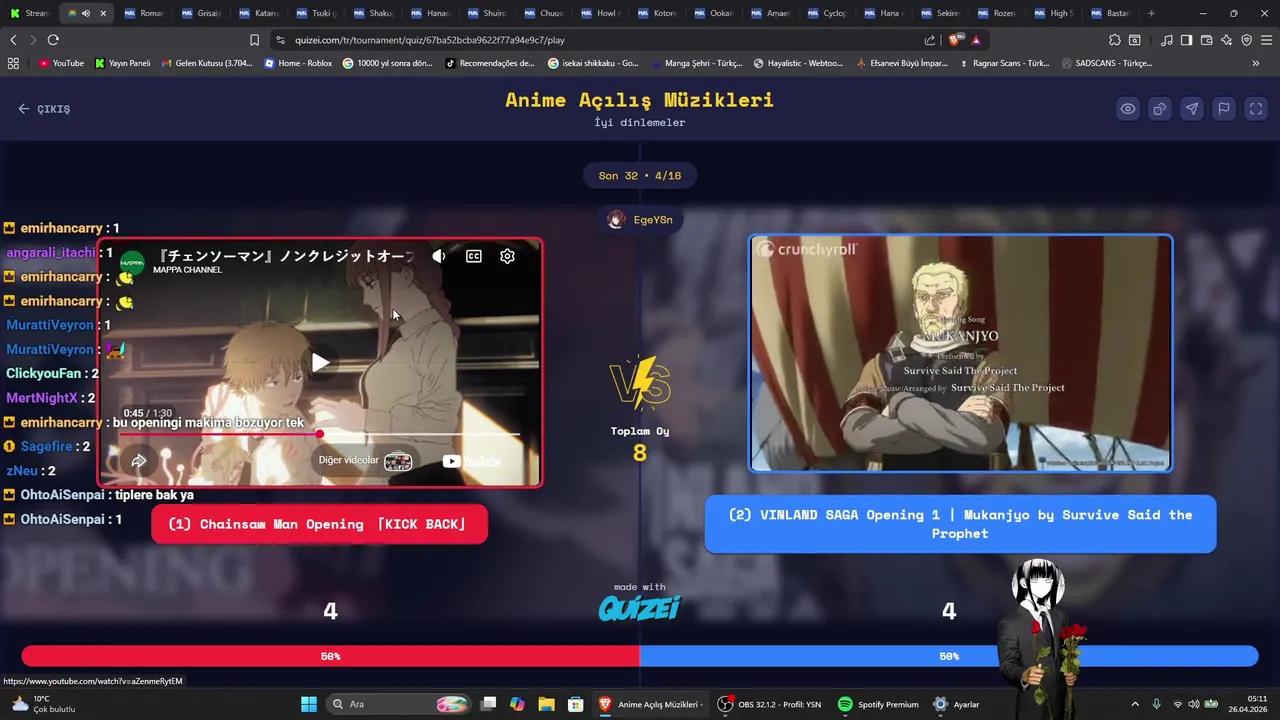Image resolution: width=1280 pixels, height=720 pixels.
Task: Open the YouTube bookmark
Action: tap(61, 63)
